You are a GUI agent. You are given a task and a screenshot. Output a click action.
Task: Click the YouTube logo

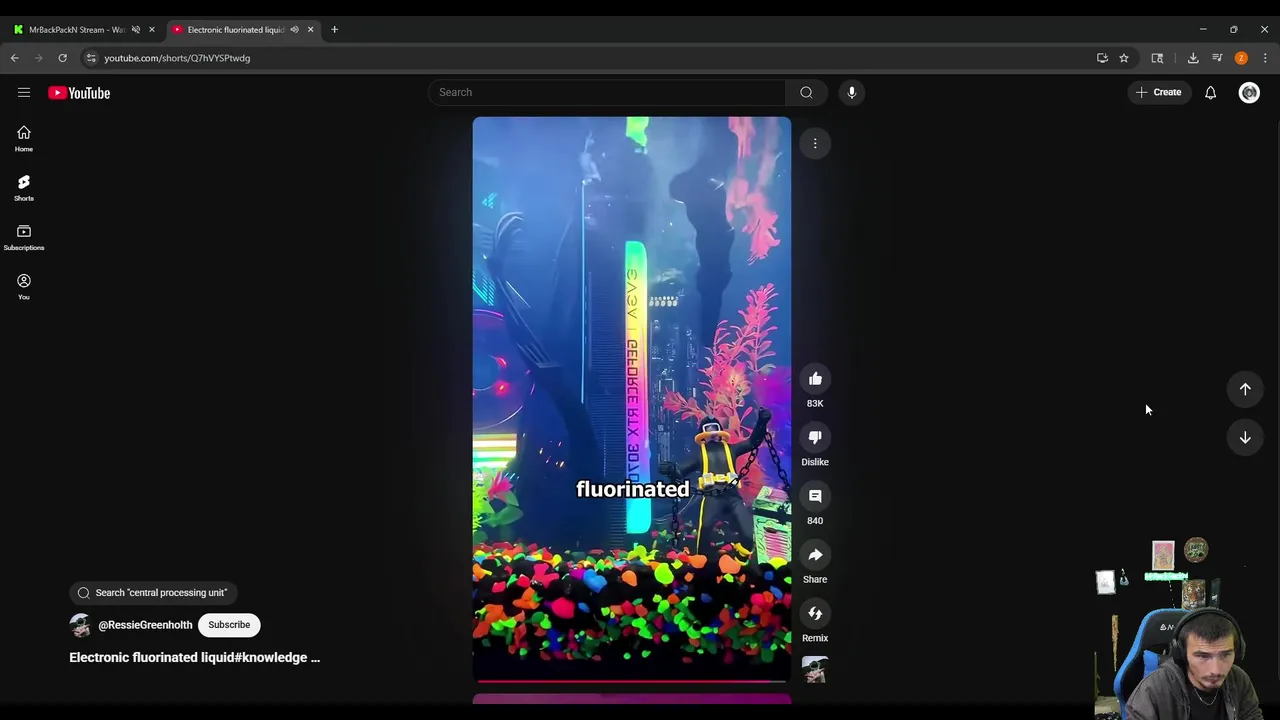(79, 93)
